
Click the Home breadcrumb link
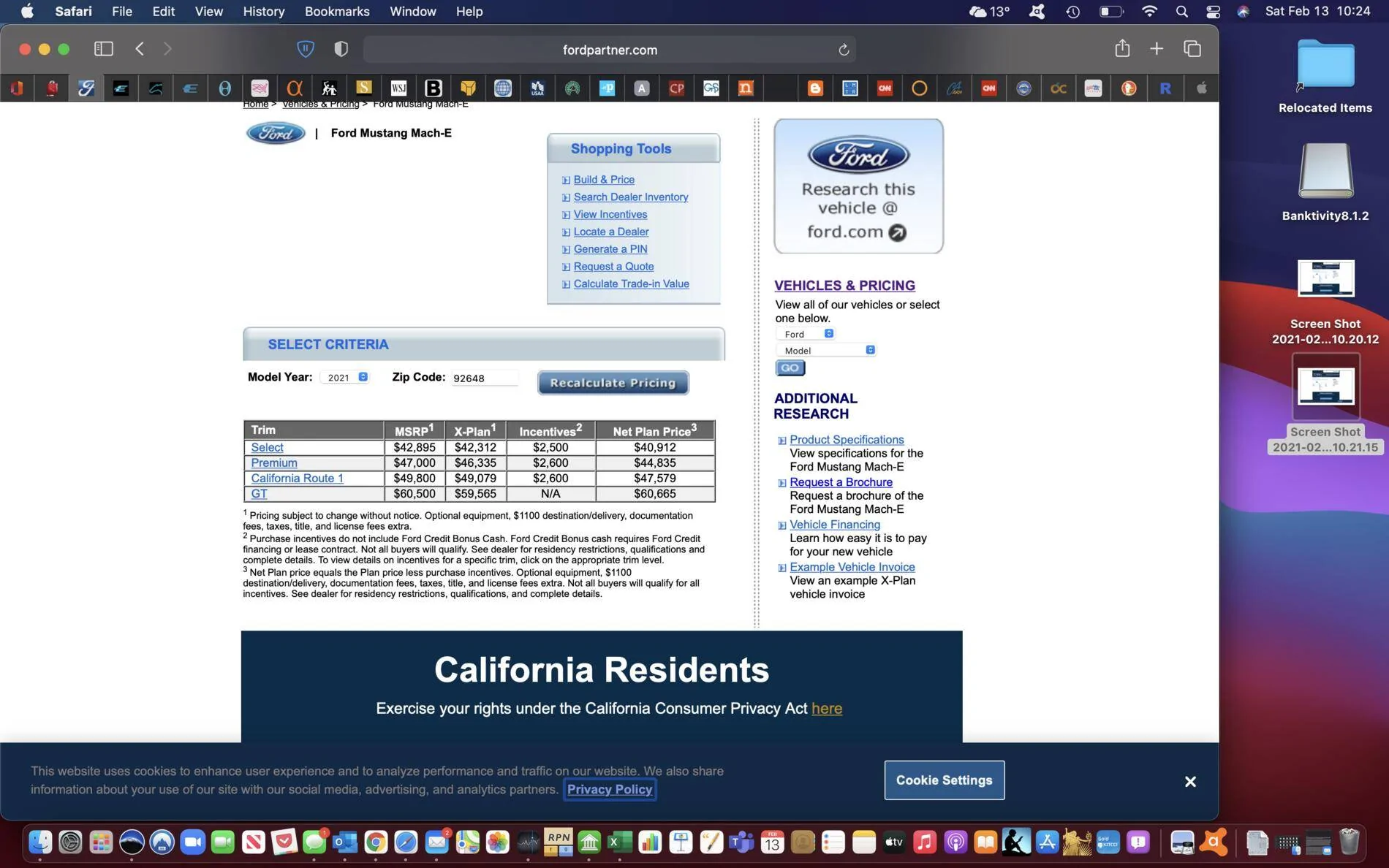255,104
